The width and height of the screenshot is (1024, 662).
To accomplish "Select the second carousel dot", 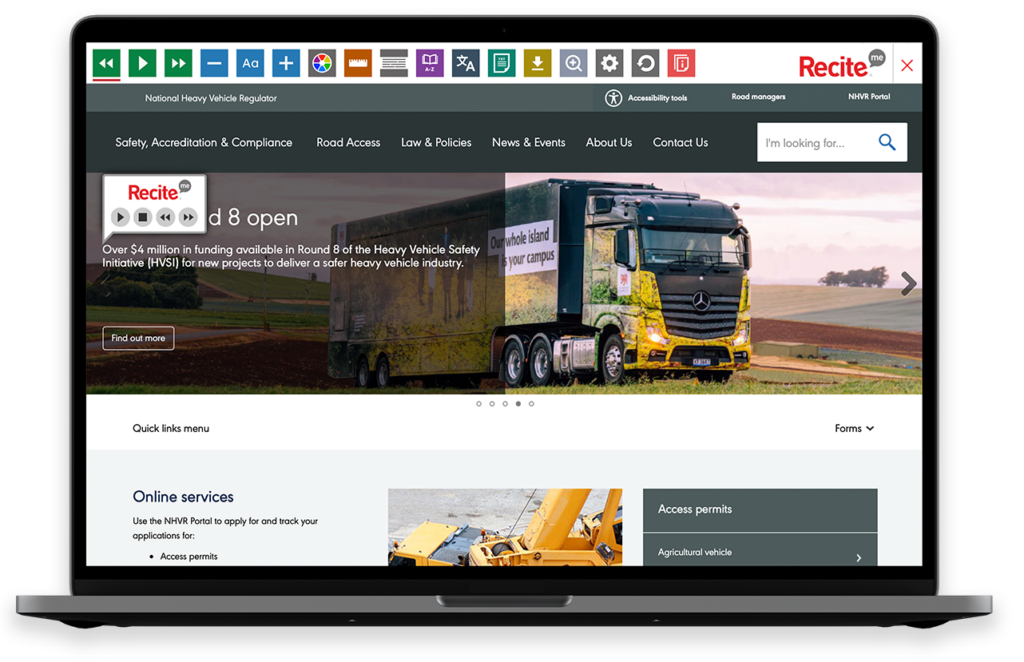I will click(x=492, y=404).
